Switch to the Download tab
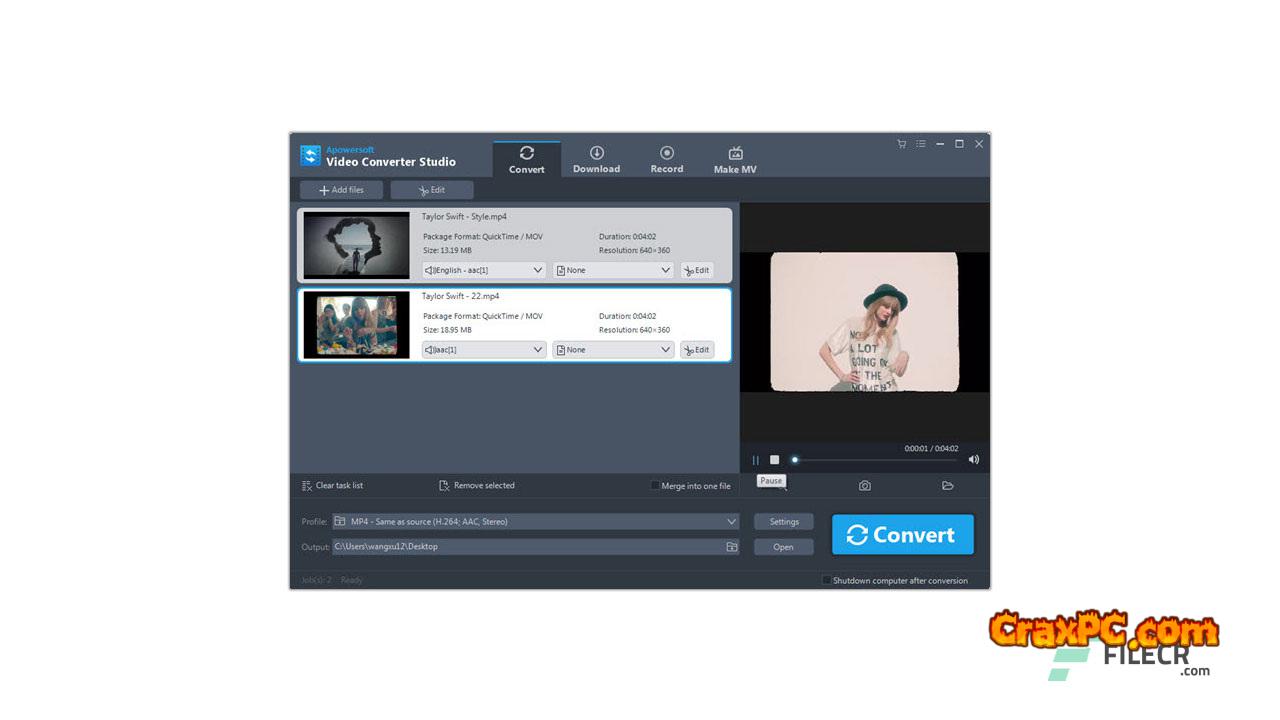The image size is (1280, 720). click(596, 160)
